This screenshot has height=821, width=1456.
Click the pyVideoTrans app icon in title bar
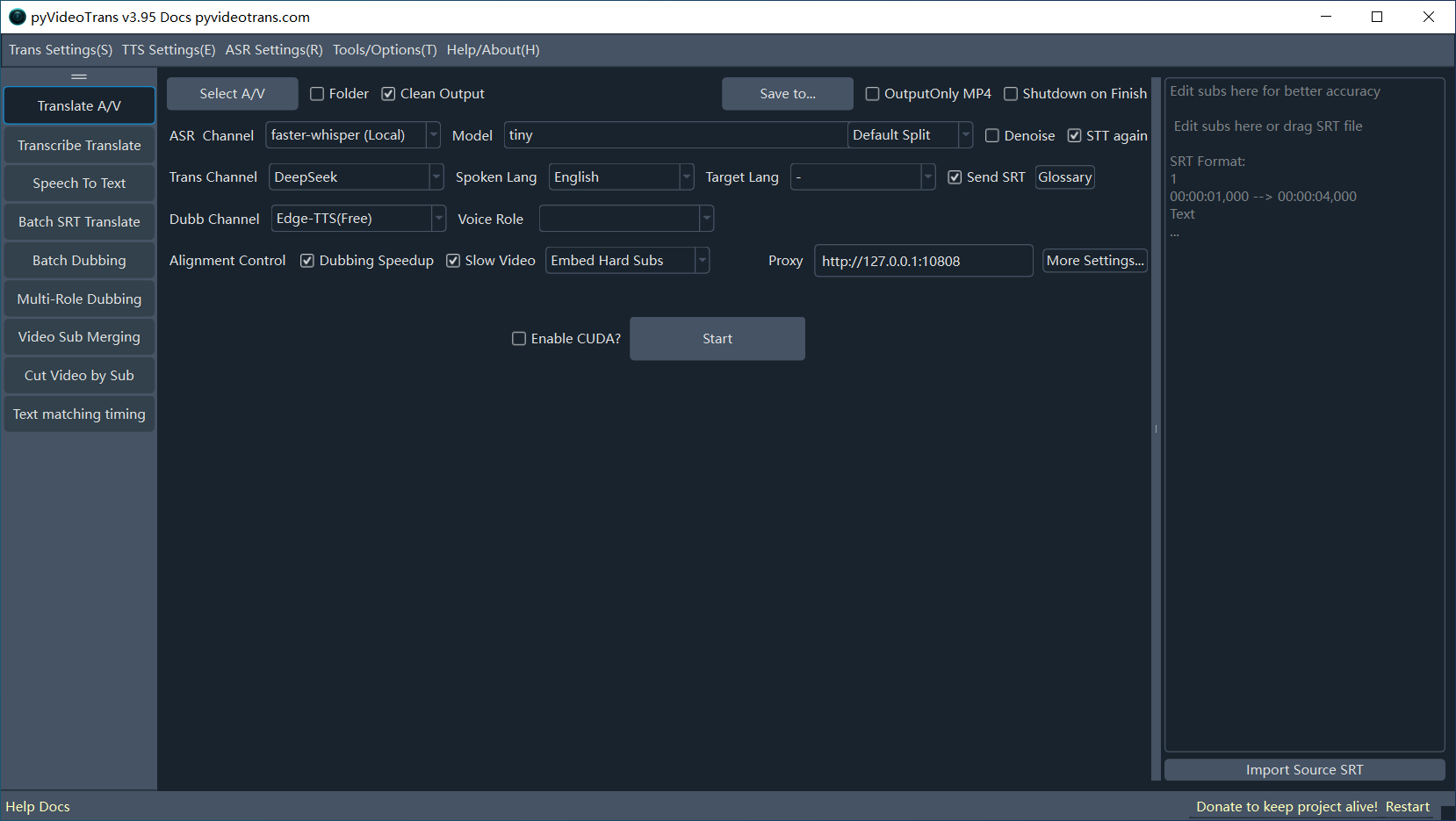pyautogui.click(x=17, y=17)
